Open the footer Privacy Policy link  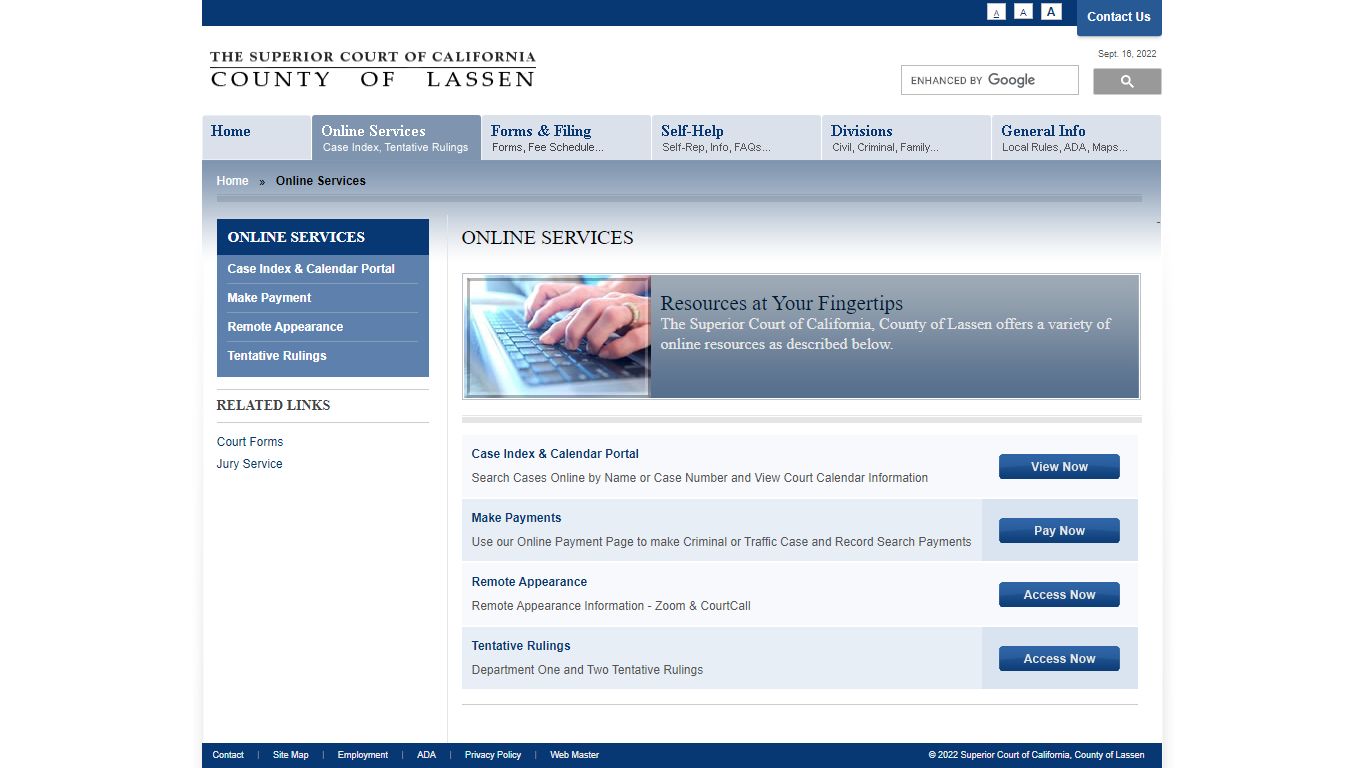(493, 755)
